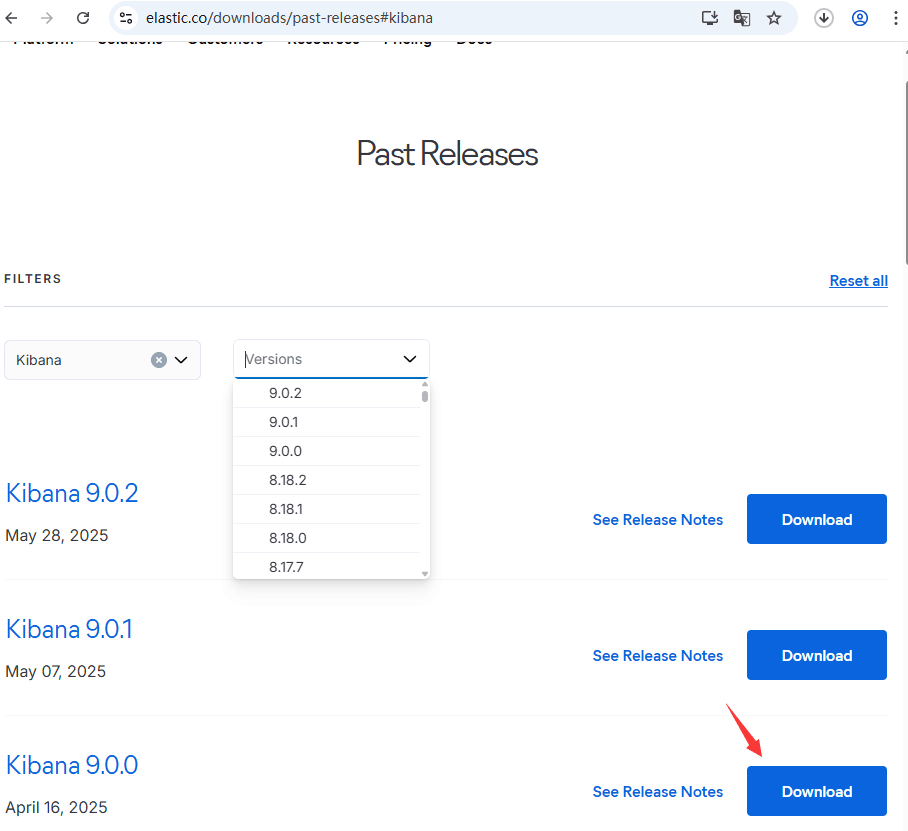Click the address bar URL text
The width and height of the screenshot is (908, 831).
(289, 18)
